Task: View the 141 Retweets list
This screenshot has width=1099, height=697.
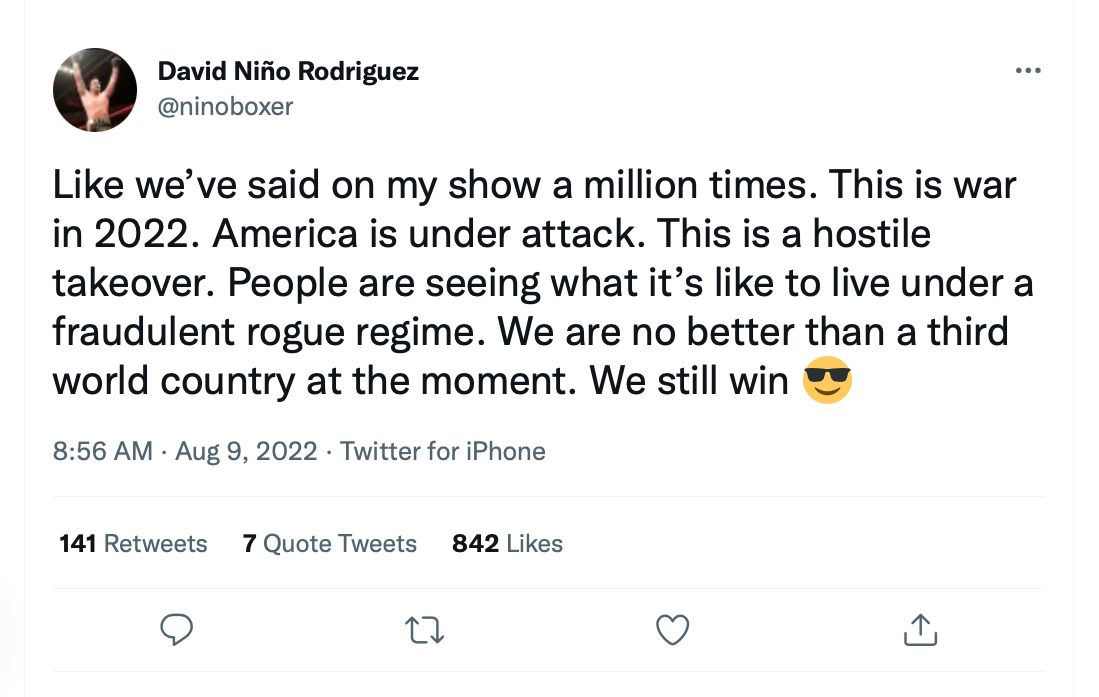Action: click(133, 544)
